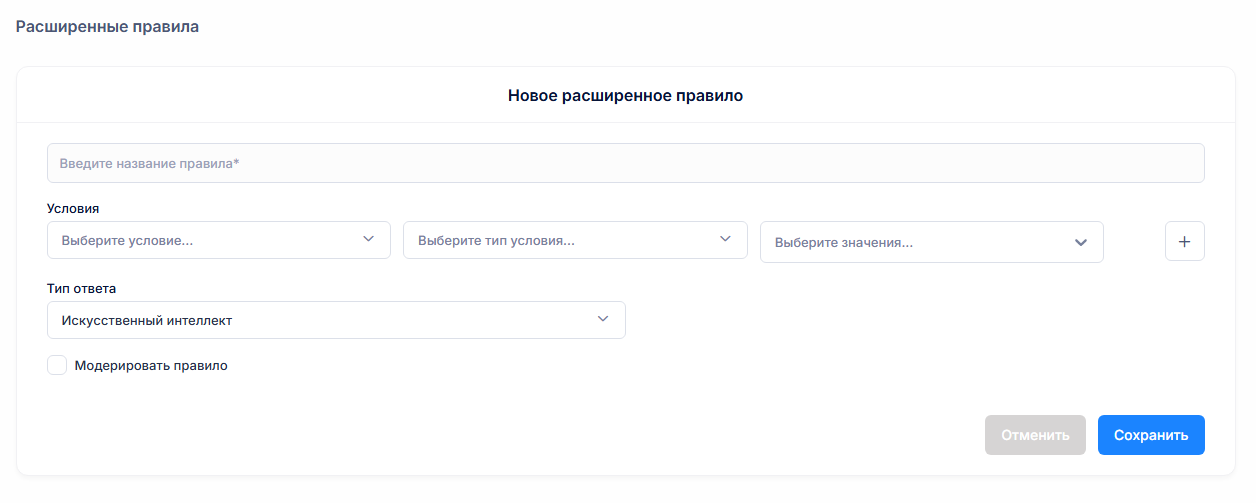This screenshot has width=1256, height=503.
Task: Click chevron arrow in 'Выберите условие' field
Action: [x=368, y=240]
